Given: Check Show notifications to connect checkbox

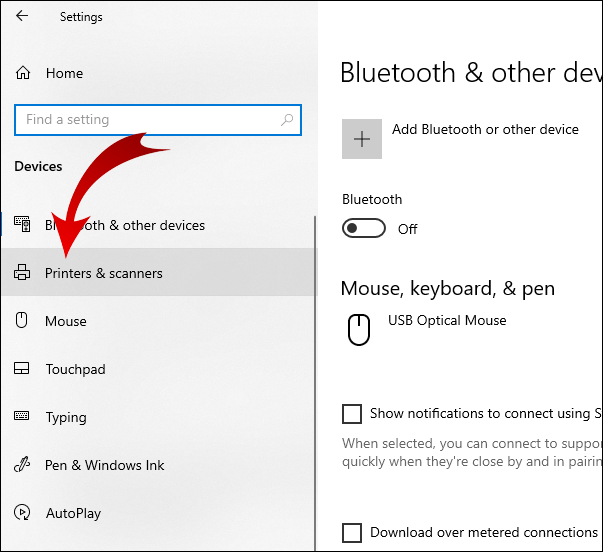Looking at the screenshot, I should click(352, 414).
